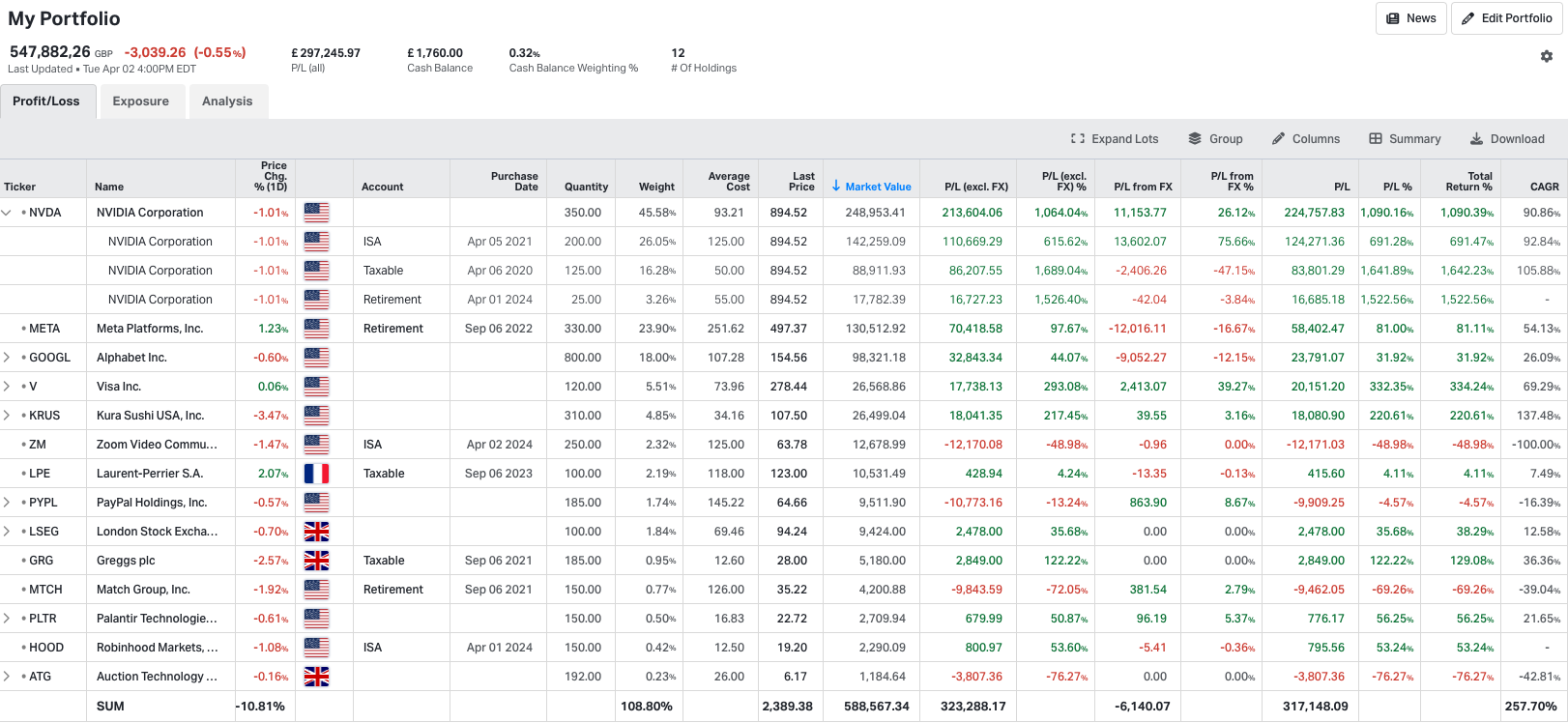Click the US flag in META row
This screenshot has height=723, width=1568.
(x=316, y=329)
